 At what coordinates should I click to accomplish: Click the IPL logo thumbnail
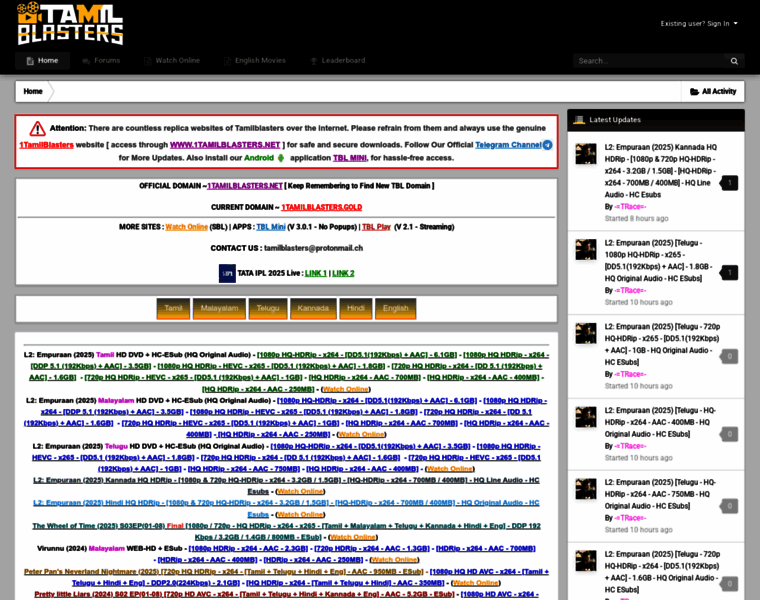(x=227, y=273)
